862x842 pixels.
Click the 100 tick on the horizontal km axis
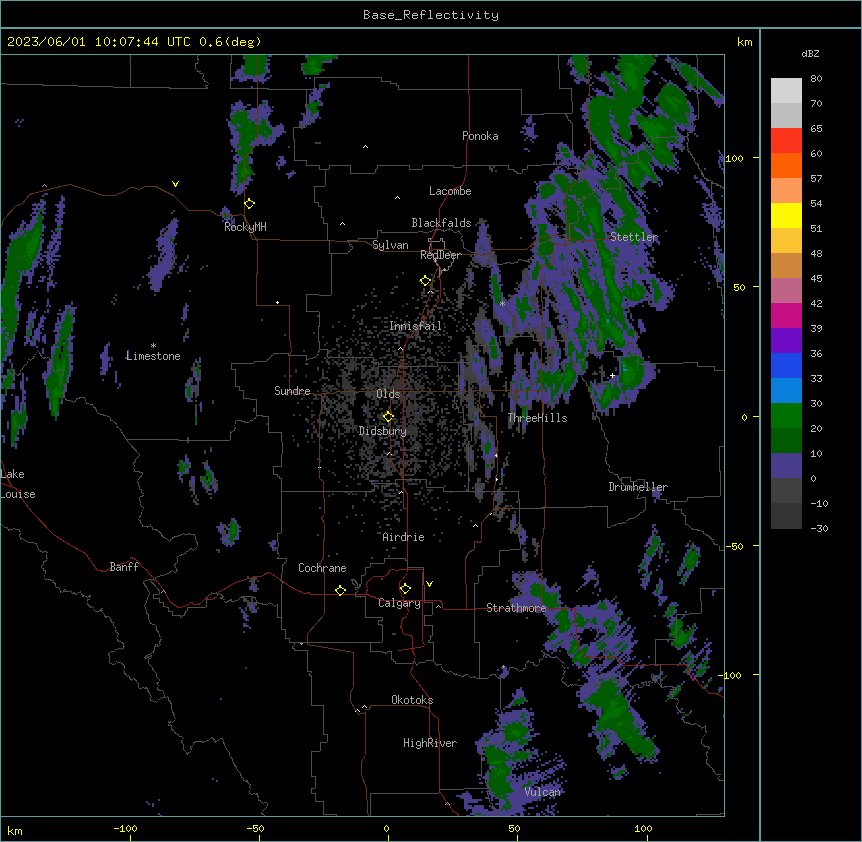tap(643, 828)
